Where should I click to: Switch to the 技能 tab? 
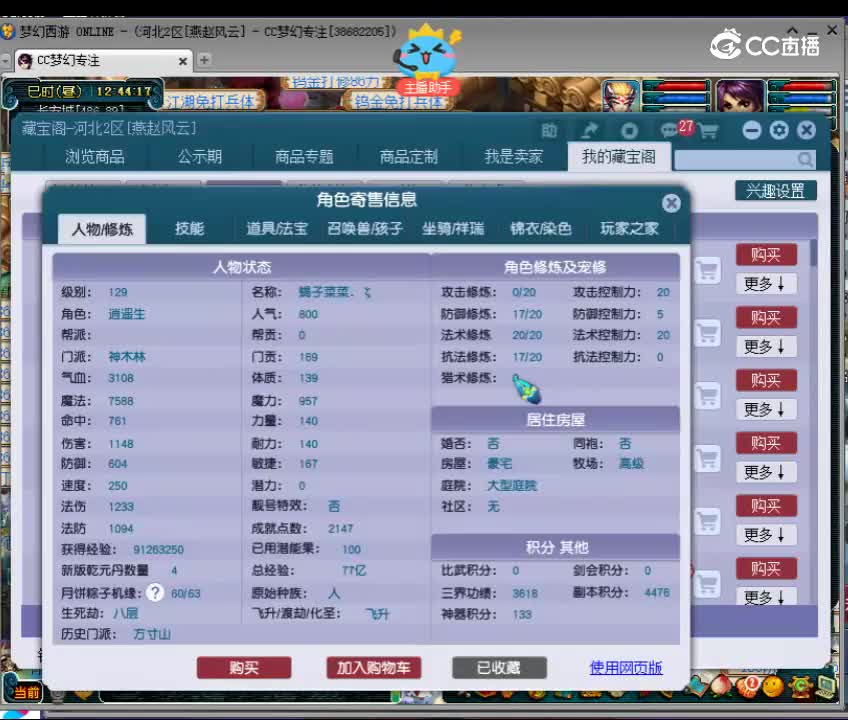coord(189,229)
